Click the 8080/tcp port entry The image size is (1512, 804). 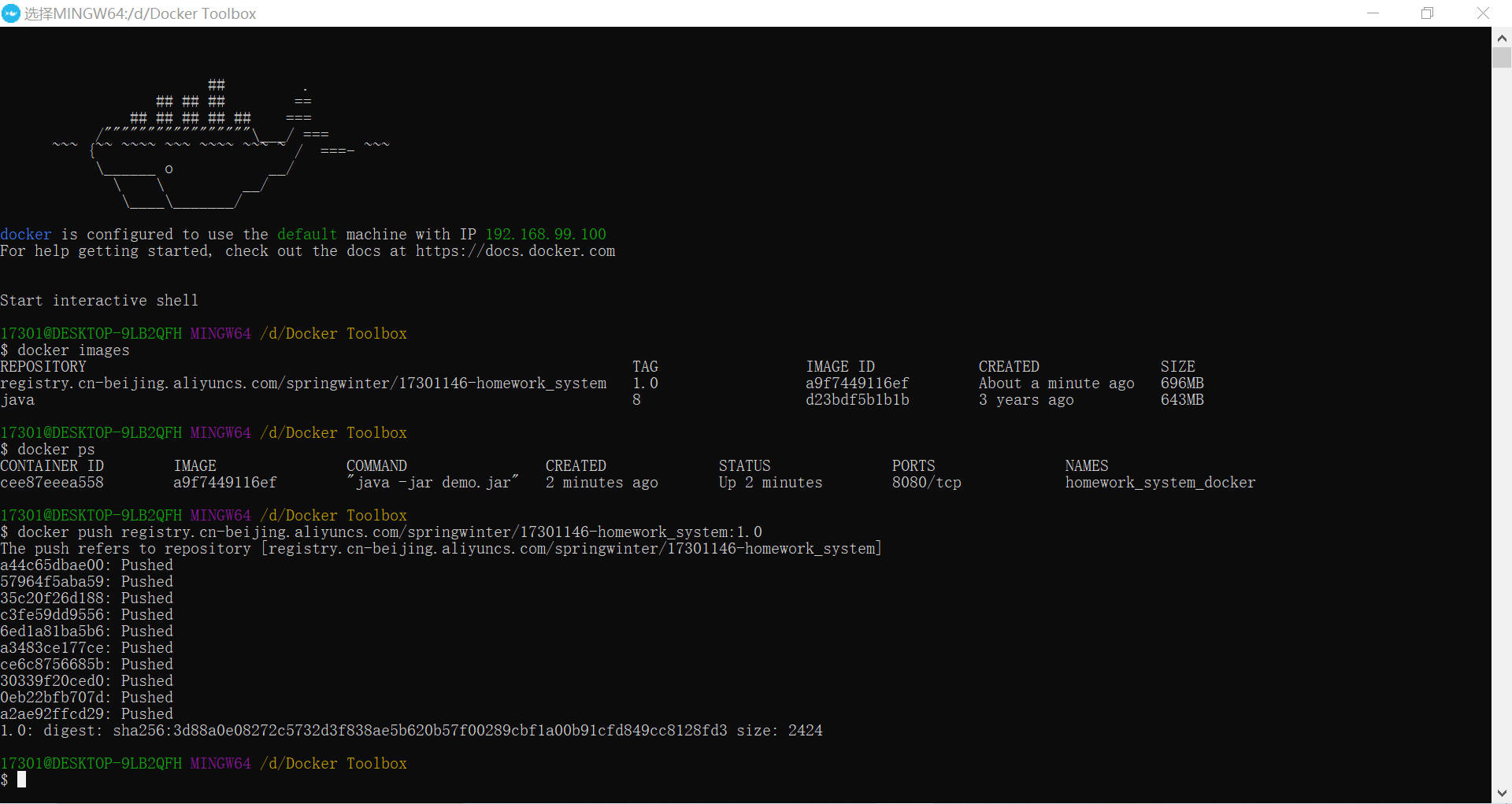927,482
